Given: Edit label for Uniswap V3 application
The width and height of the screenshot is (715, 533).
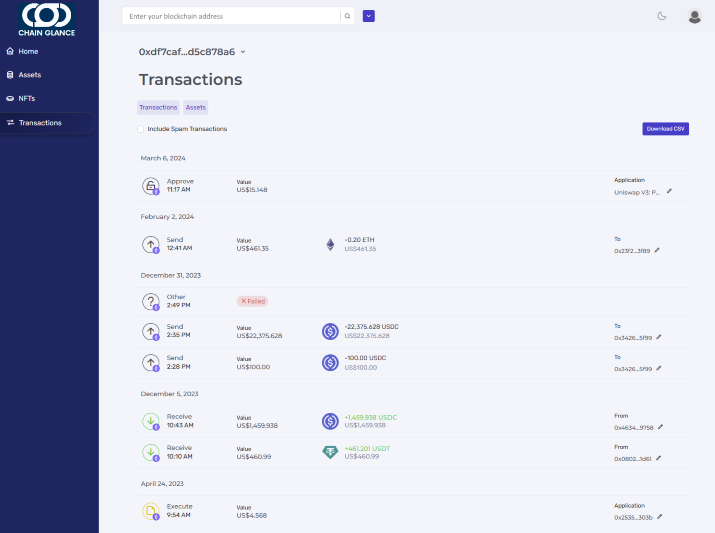Looking at the screenshot, I should click(x=670, y=191).
